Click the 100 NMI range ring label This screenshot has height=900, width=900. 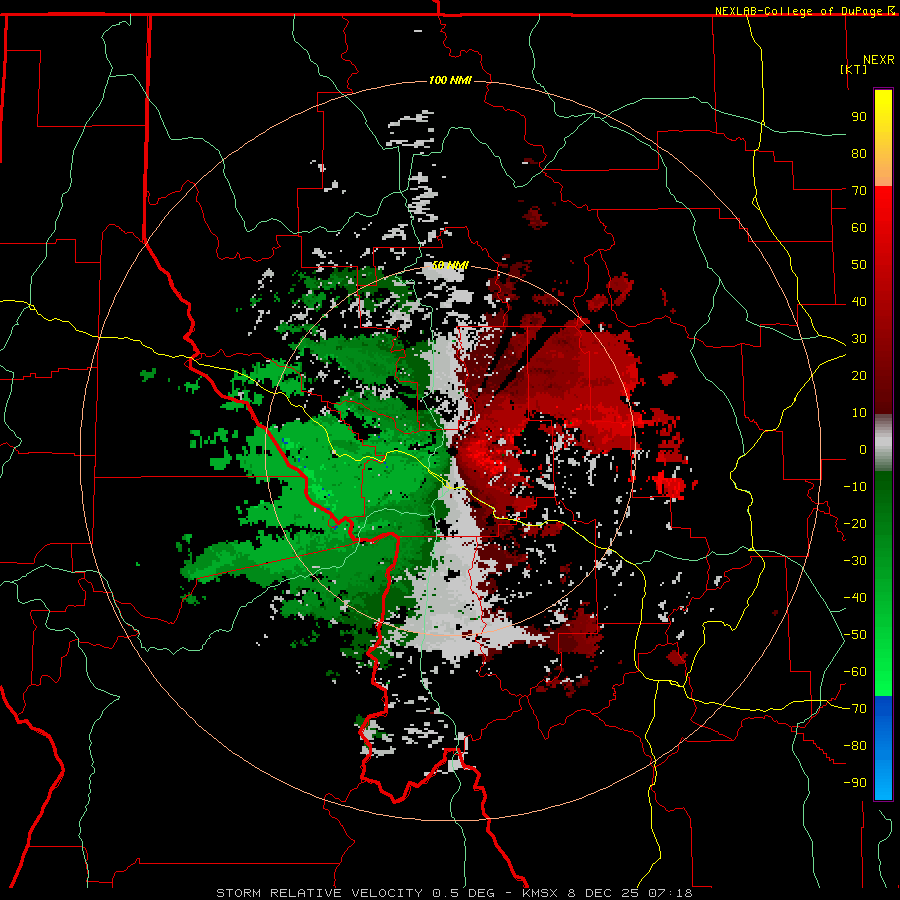click(x=450, y=80)
